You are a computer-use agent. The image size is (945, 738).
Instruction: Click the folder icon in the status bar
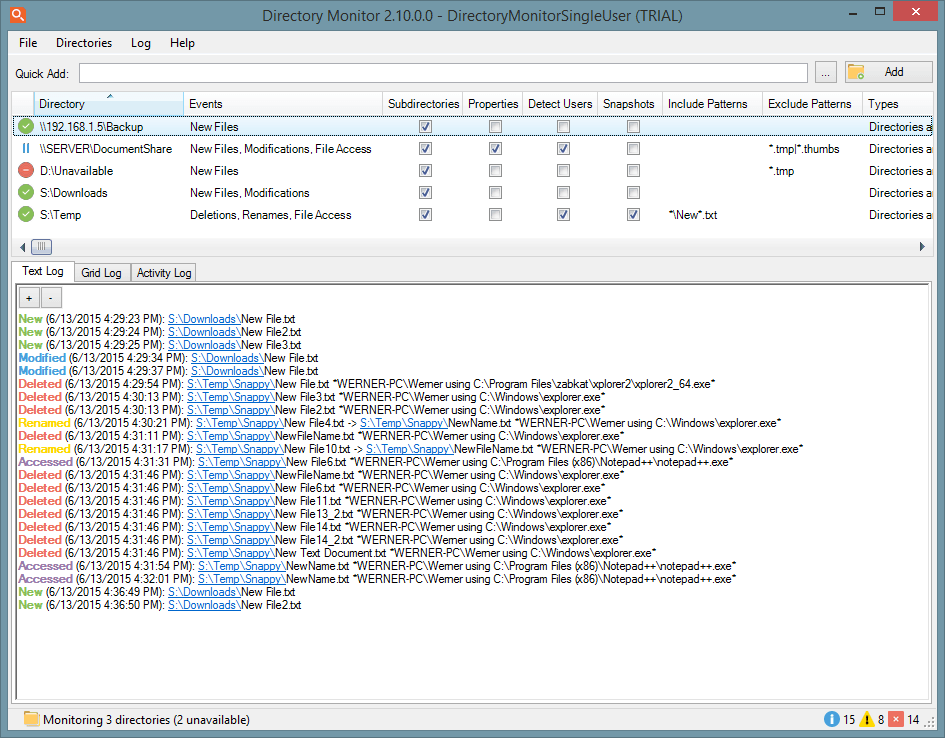tap(31, 719)
